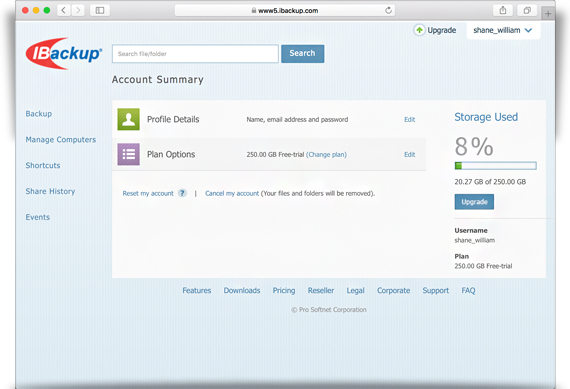Open the FAQ footer link
This screenshot has height=389, width=570.
pyautogui.click(x=468, y=290)
